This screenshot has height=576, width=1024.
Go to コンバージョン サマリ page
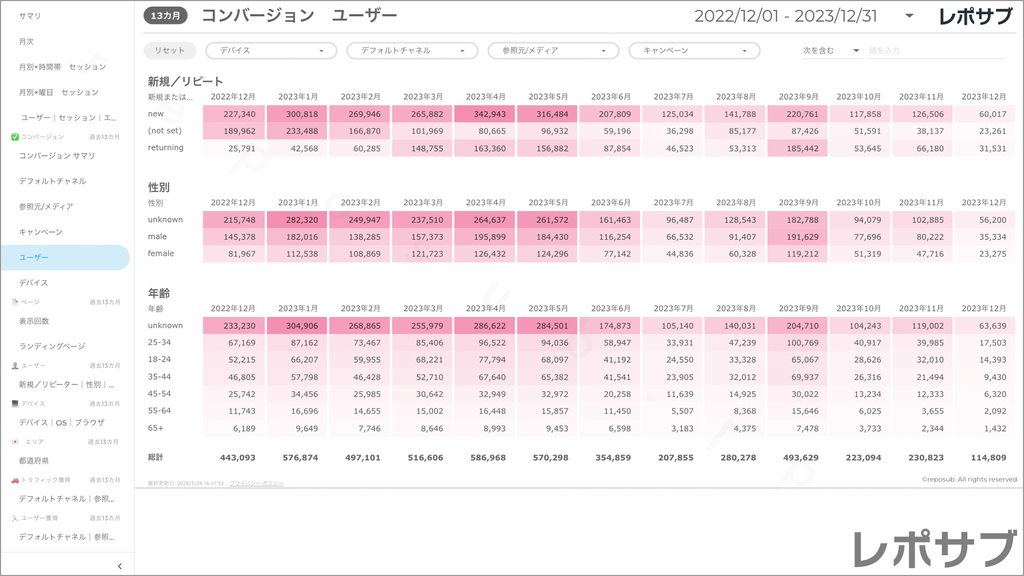click(57, 156)
